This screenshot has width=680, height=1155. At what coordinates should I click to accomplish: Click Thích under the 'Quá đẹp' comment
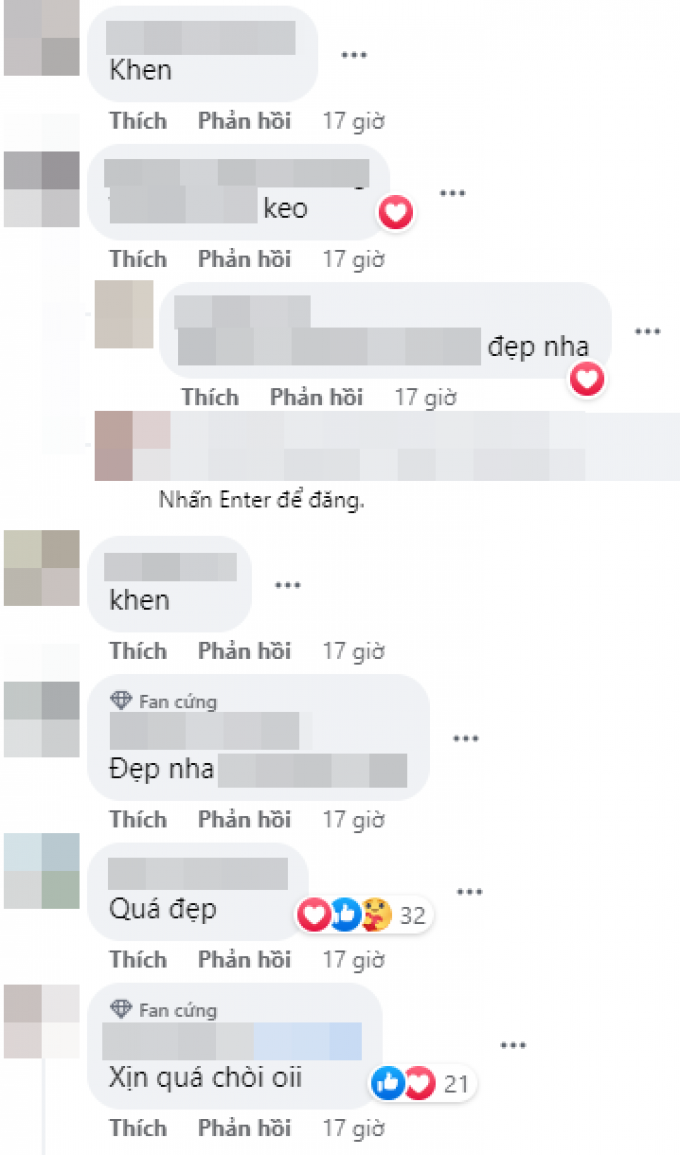(138, 959)
